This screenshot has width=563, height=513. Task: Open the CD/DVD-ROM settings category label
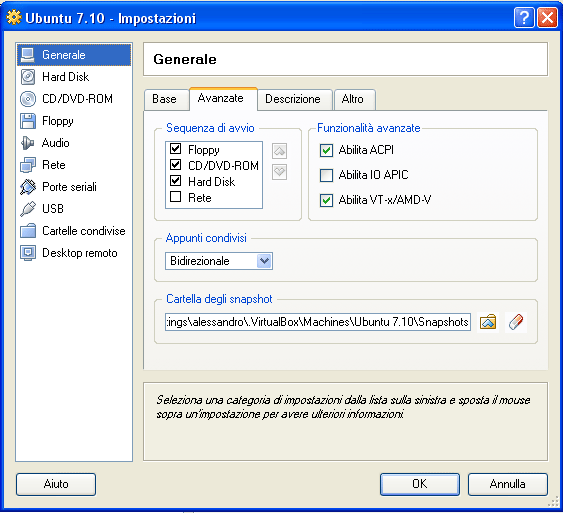(78, 99)
